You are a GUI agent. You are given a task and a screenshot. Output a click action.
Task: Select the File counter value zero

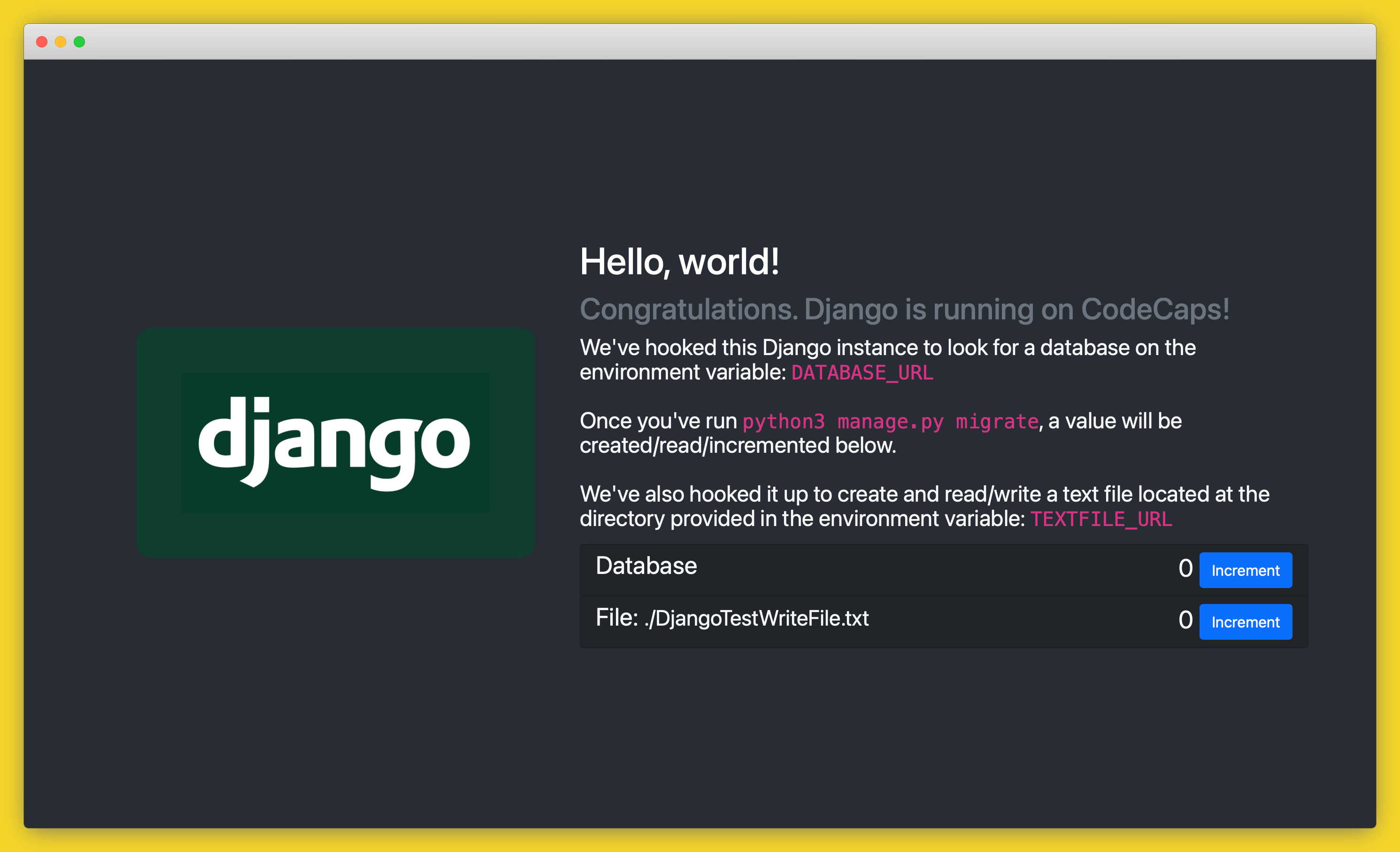click(x=1186, y=620)
